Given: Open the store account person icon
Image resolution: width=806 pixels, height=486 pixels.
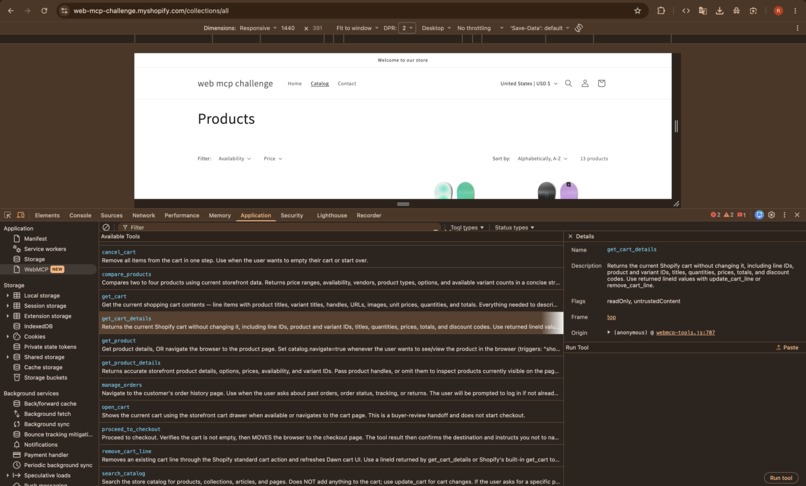Looking at the screenshot, I should [585, 83].
